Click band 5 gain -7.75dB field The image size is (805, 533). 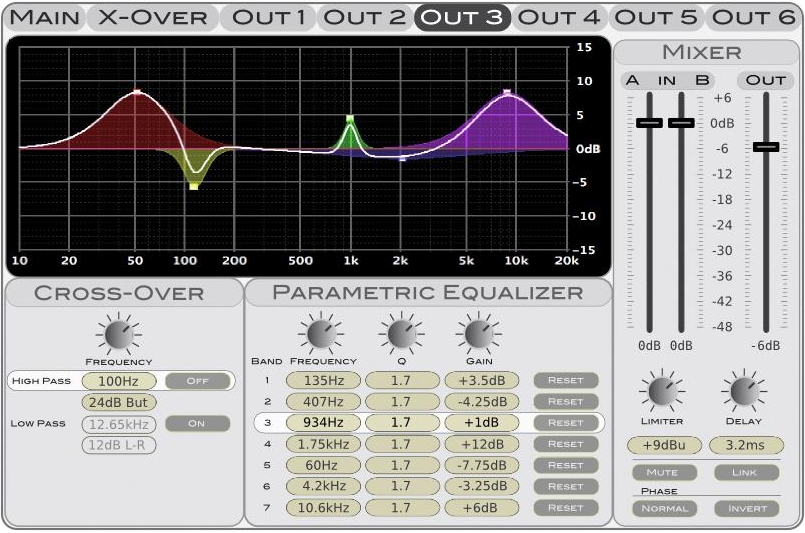pos(482,465)
